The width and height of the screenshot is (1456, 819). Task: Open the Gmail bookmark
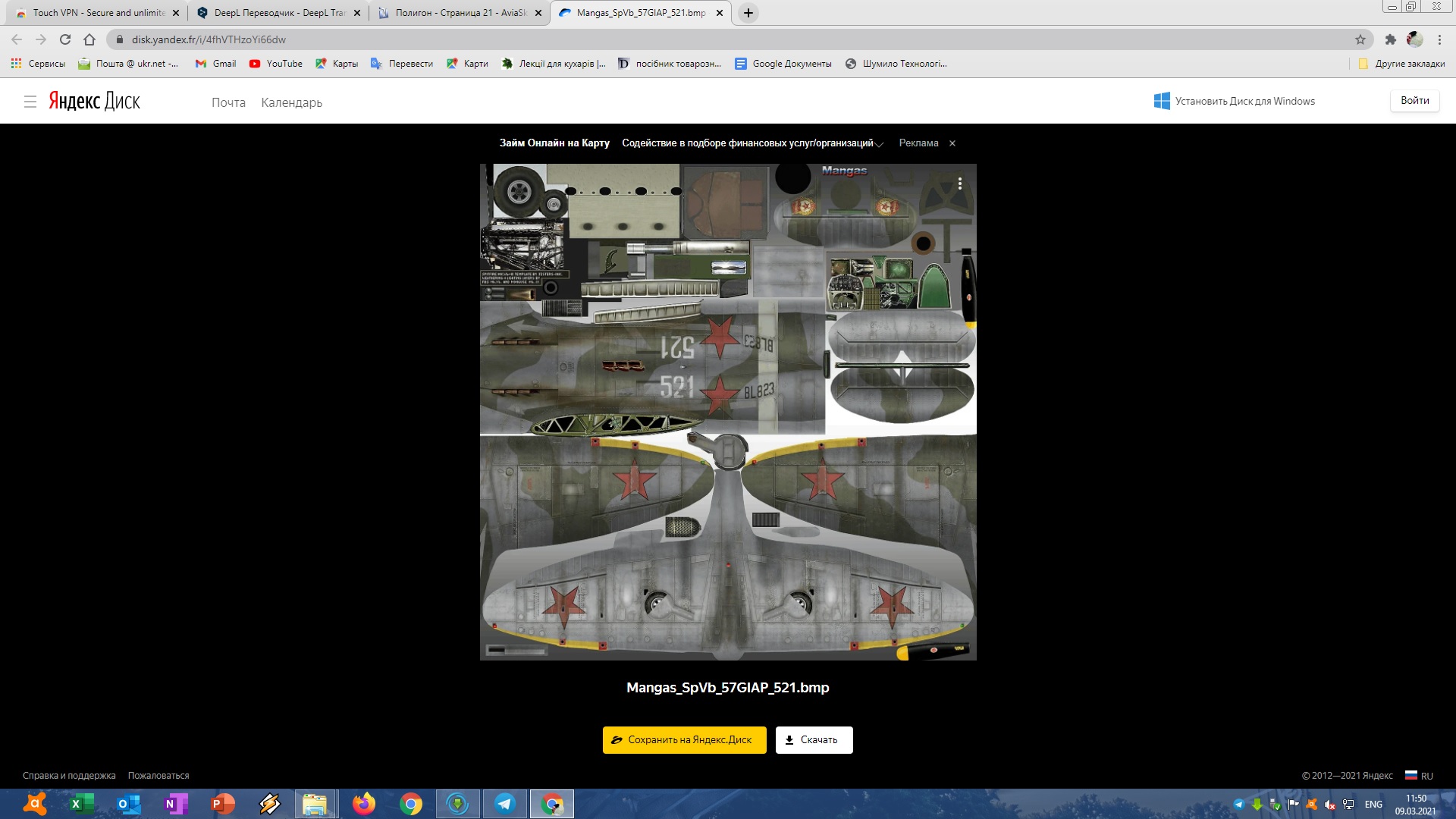[215, 64]
